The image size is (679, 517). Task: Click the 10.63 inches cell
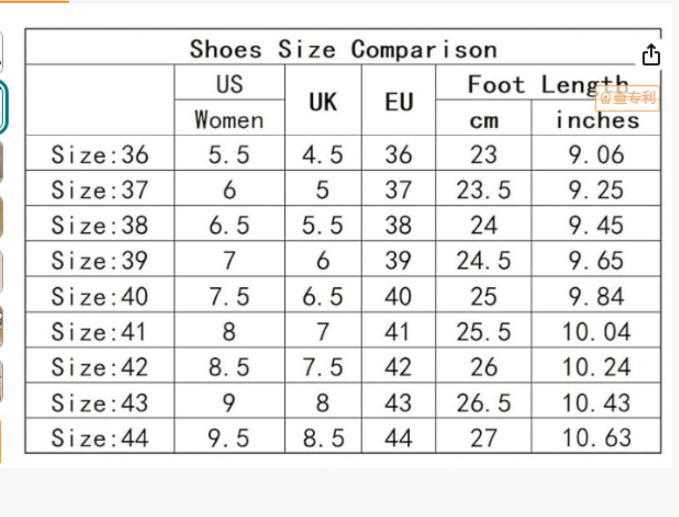tap(597, 438)
